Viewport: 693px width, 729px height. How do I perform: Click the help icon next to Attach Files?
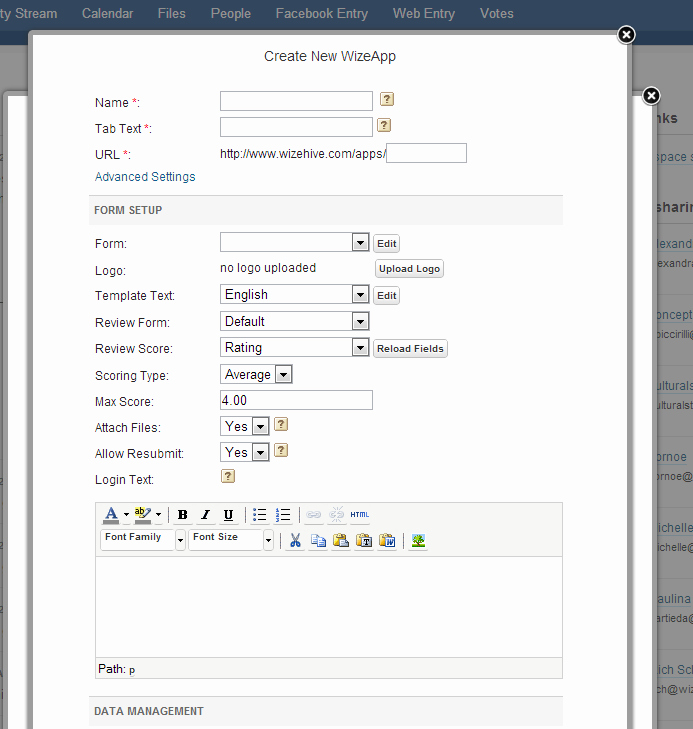(281, 424)
